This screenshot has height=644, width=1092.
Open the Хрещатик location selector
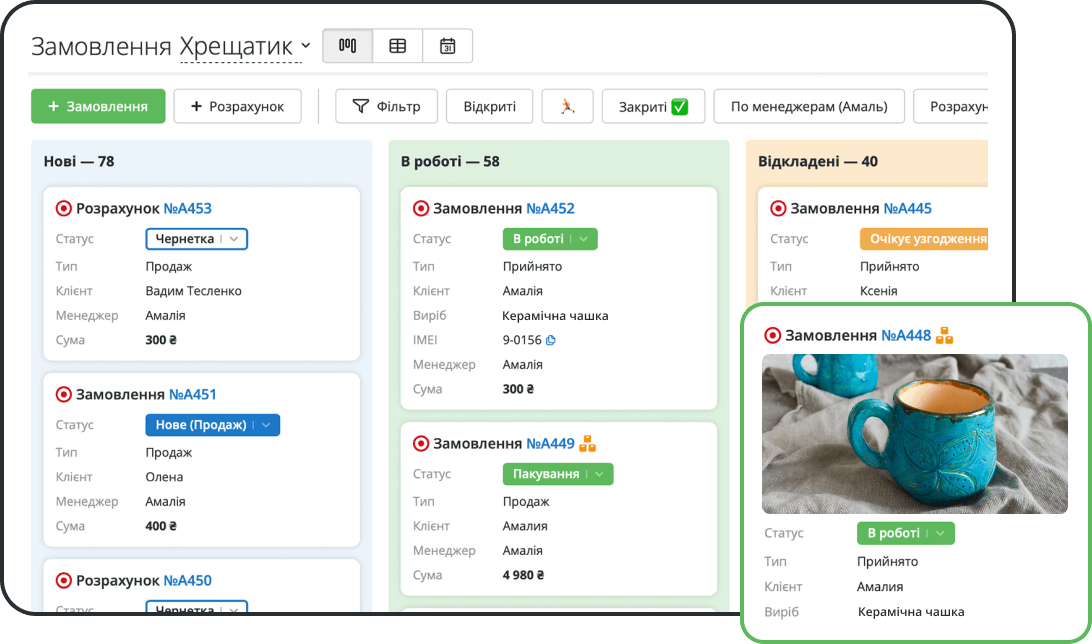click(x=245, y=47)
